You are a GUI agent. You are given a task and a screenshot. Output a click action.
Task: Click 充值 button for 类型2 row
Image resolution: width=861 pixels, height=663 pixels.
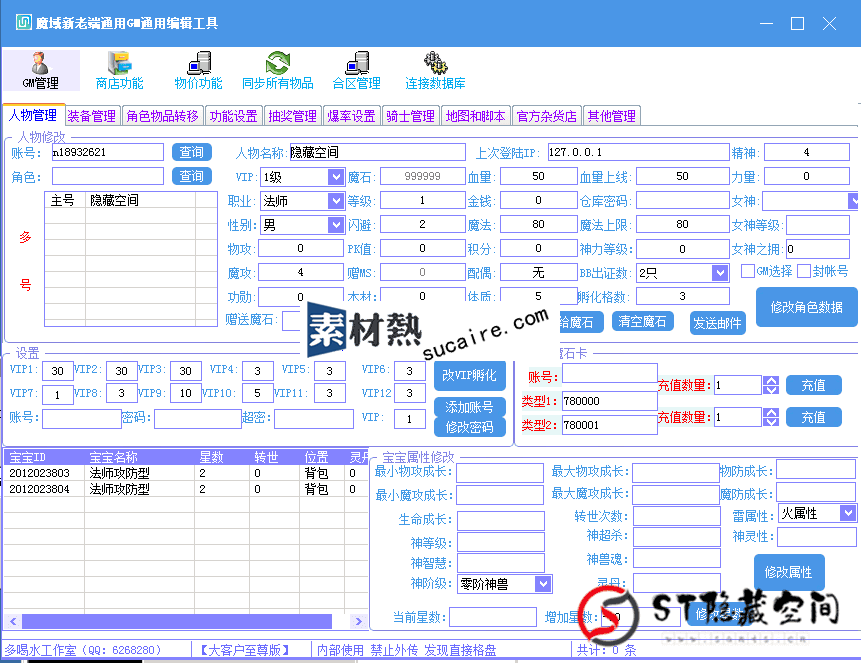click(x=813, y=417)
